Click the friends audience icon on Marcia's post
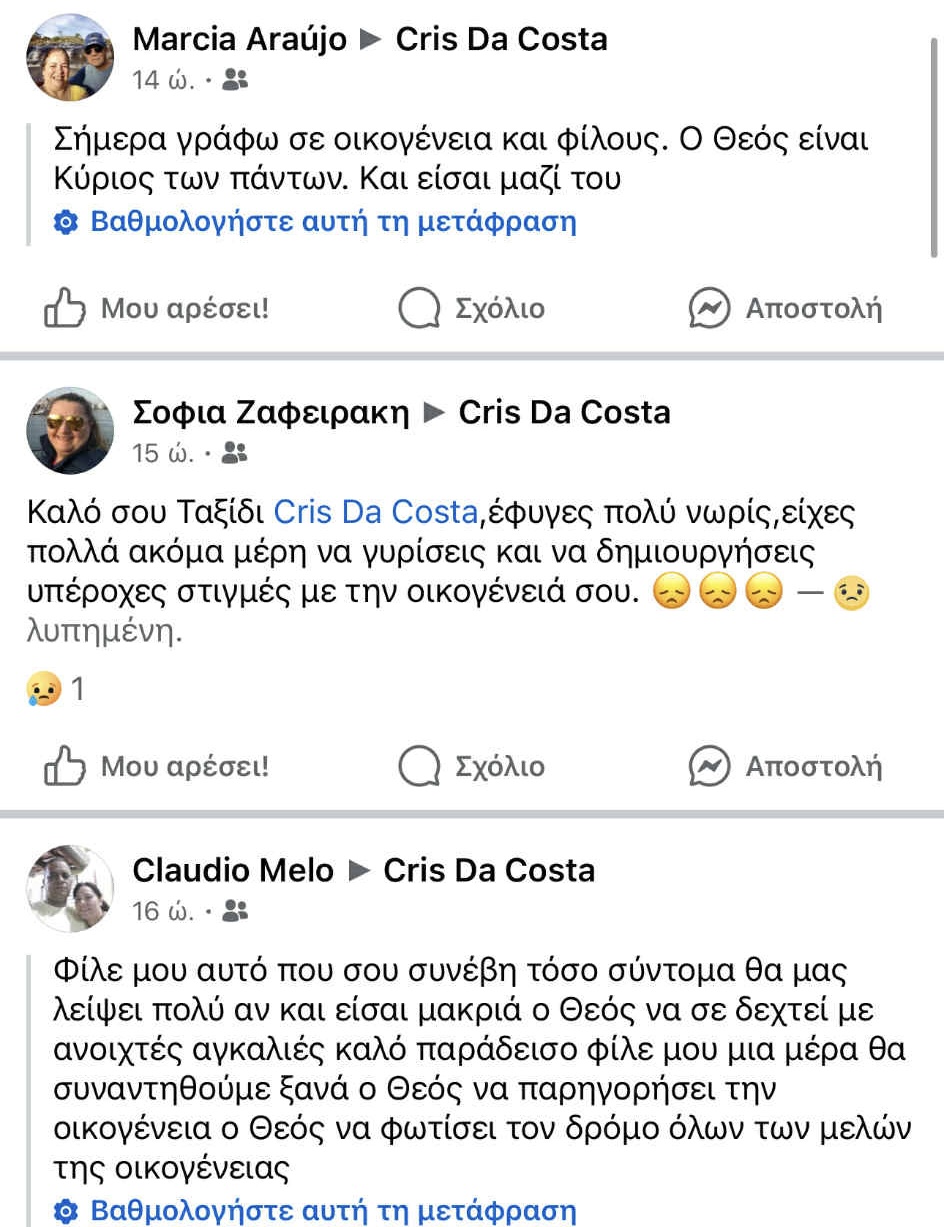Viewport: 944px width, 1227px height. click(x=235, y=81)
